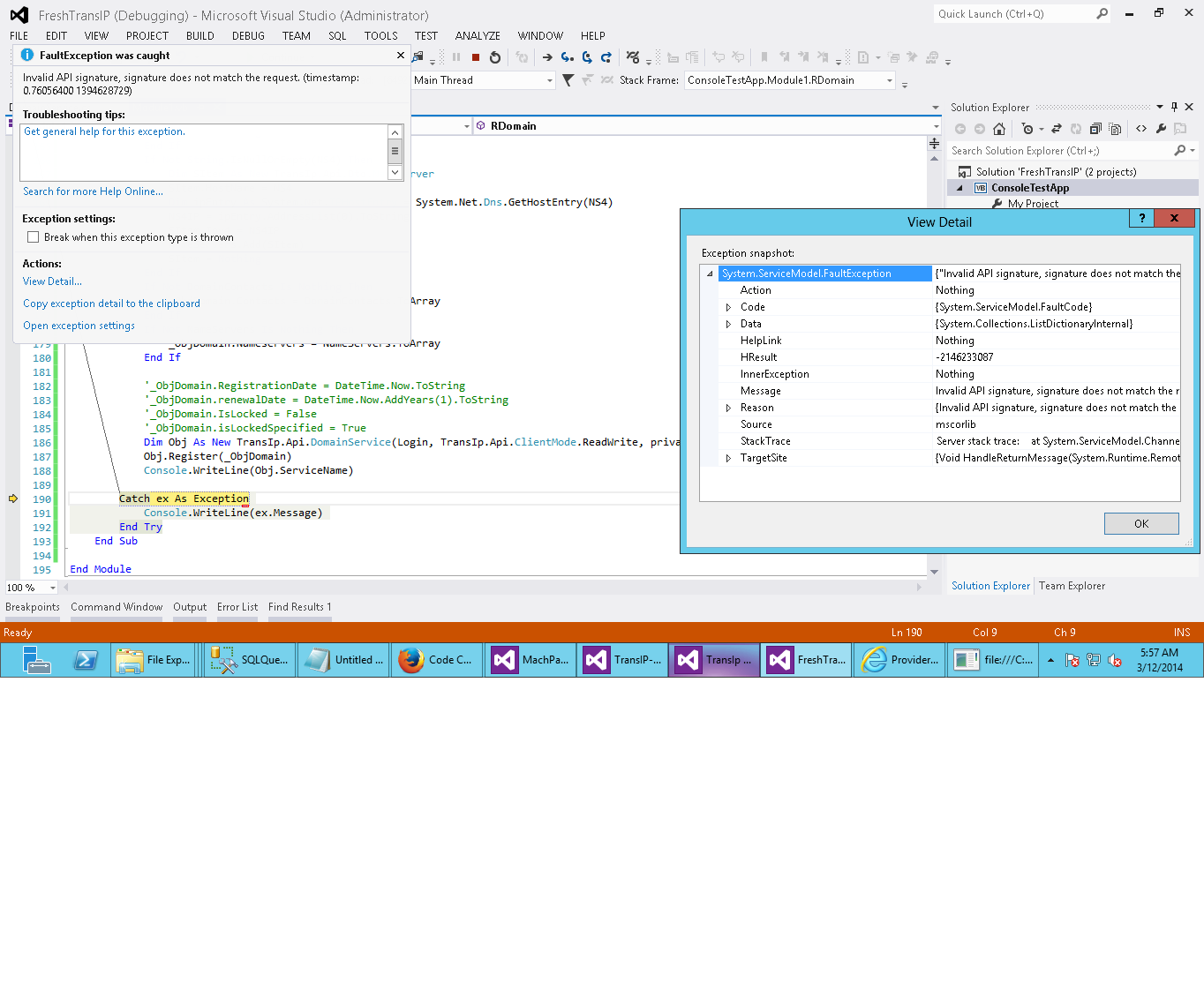Collapse the ConsoleTestApp project node

pyautogui.click(x=959, y=188)
